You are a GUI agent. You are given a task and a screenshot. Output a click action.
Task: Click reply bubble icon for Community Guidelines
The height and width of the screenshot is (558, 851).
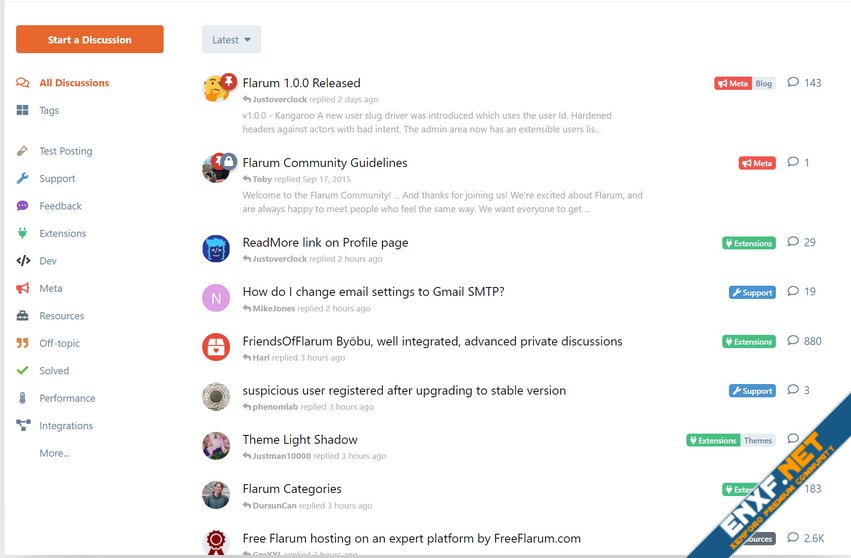click(x=793, y=162)
